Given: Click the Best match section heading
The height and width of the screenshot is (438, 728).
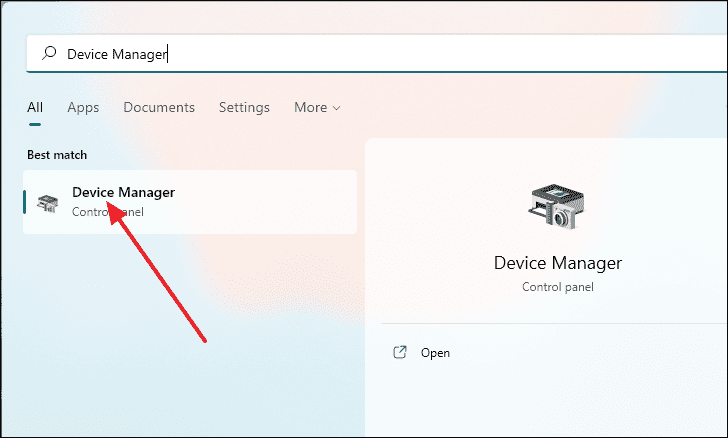Looking at the screenshot, I should (x=57, y=155).
